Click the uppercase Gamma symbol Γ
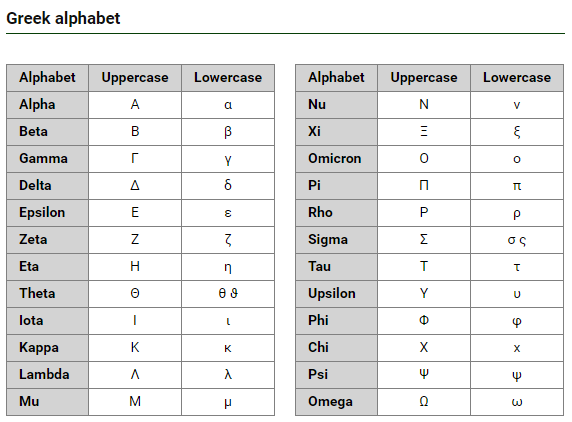This screenshot has width=572, height=422. click(x=135, y=158)
